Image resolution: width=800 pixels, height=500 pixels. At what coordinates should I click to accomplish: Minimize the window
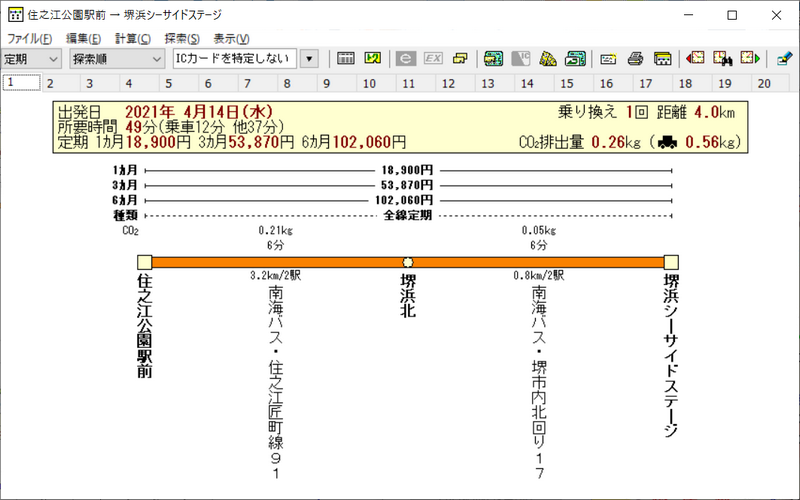pos(688,15)
